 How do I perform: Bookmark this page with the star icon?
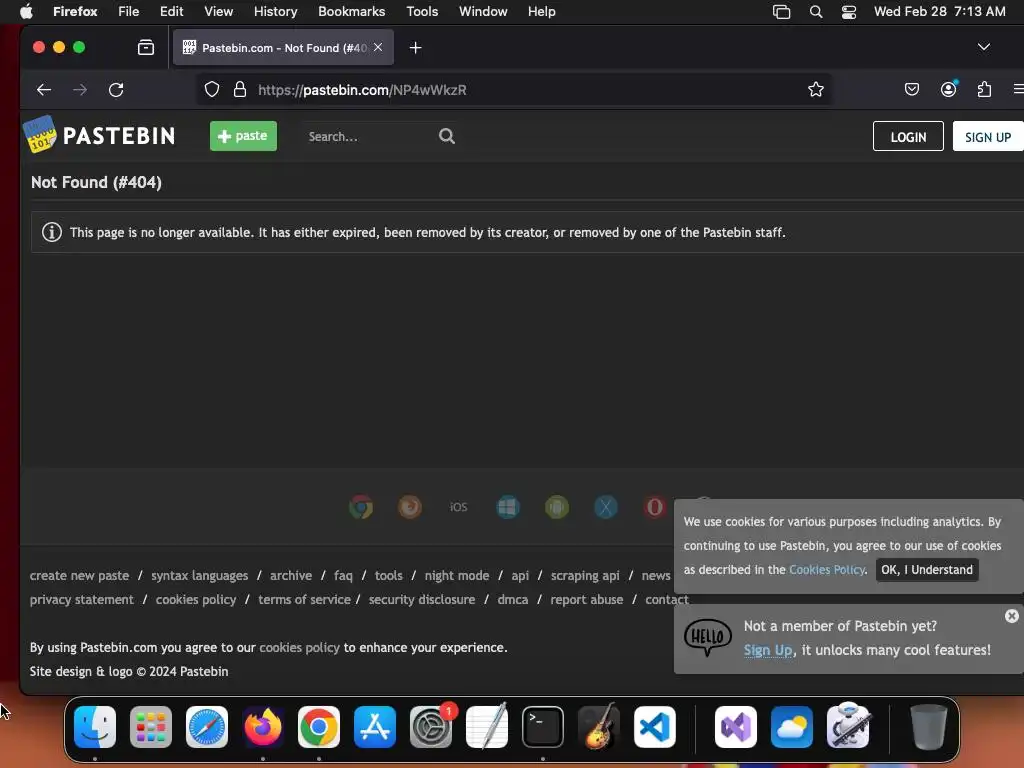pos(816,89)
